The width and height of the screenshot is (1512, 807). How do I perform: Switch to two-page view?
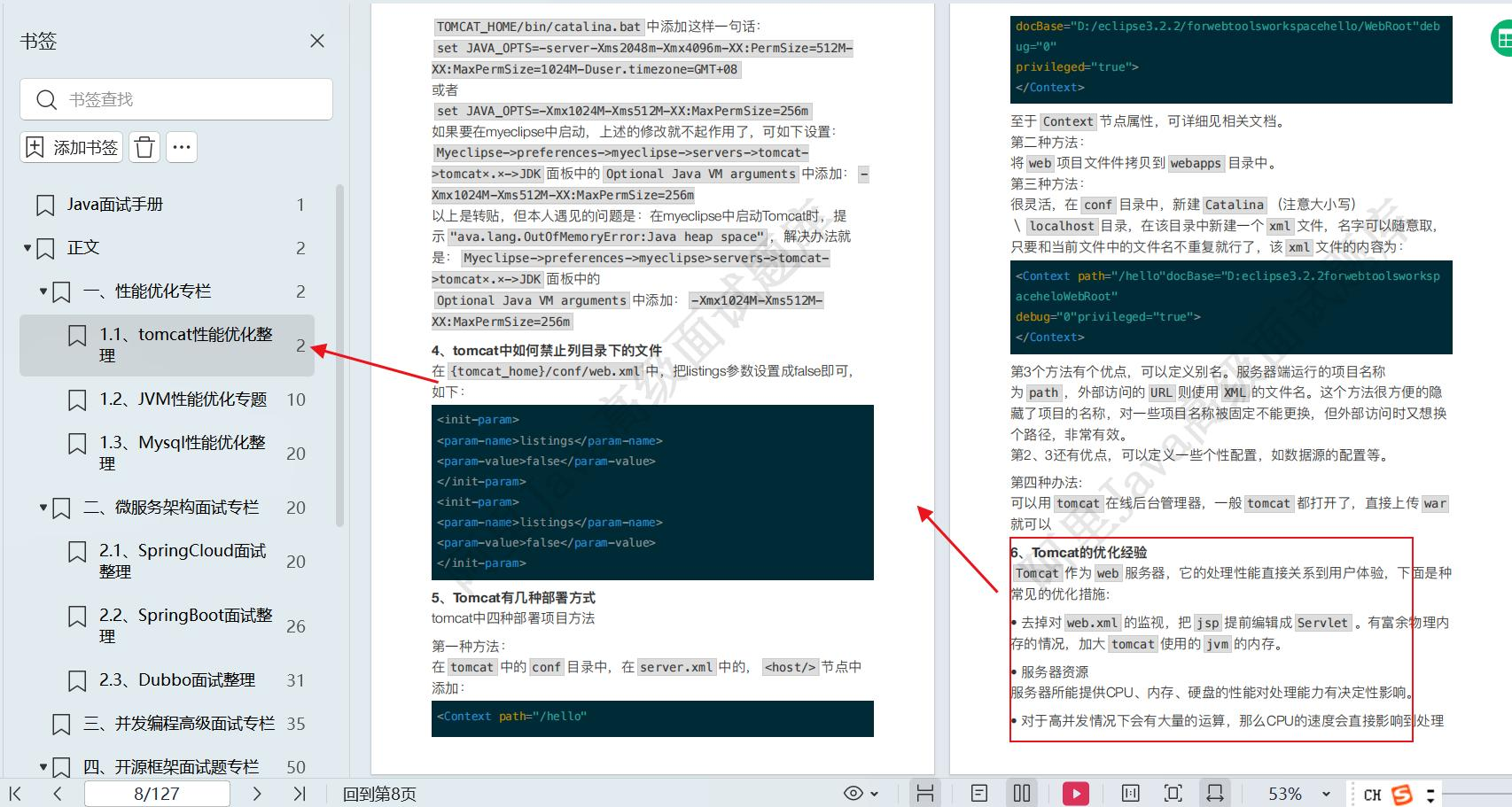[1022, 794]
